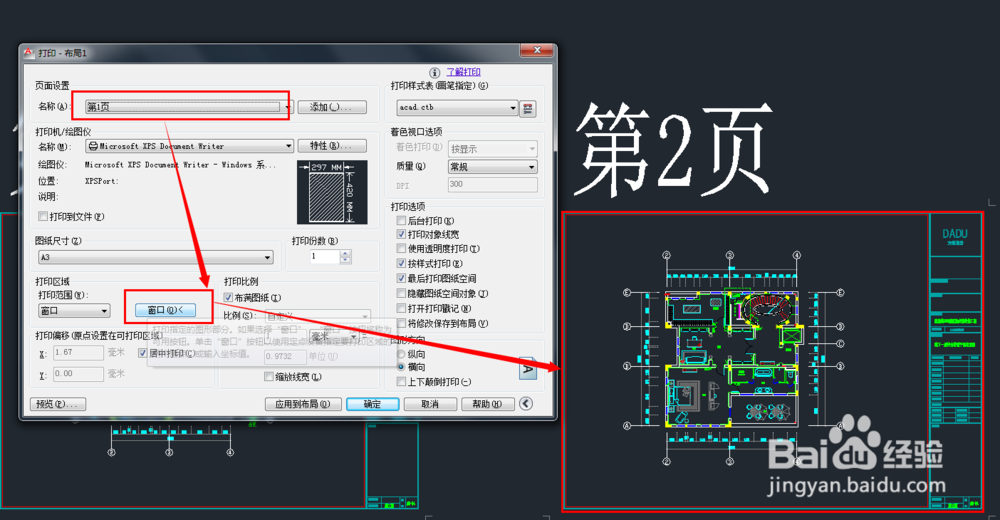
Task: Toggle the 打印到文件 checkbox
Action: tap(43, 217)
